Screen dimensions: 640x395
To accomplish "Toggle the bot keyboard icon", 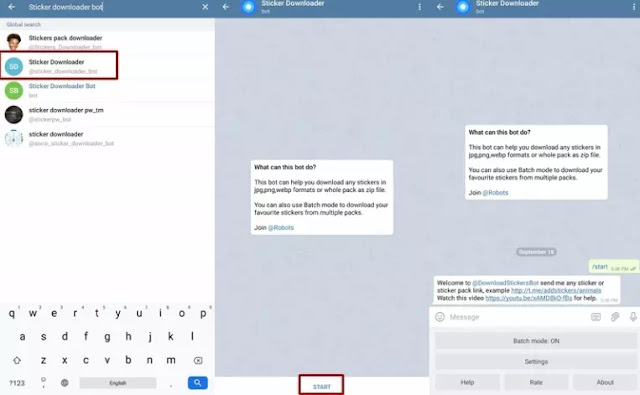I will [x=596, y=317].
